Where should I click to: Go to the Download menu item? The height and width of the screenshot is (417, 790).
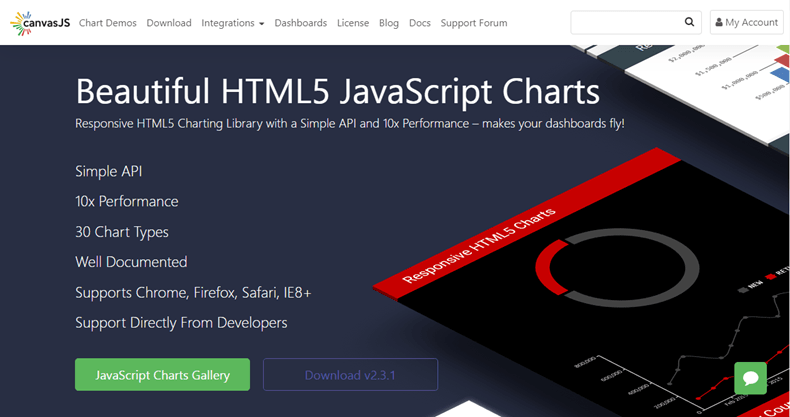(x=168, y=23)
